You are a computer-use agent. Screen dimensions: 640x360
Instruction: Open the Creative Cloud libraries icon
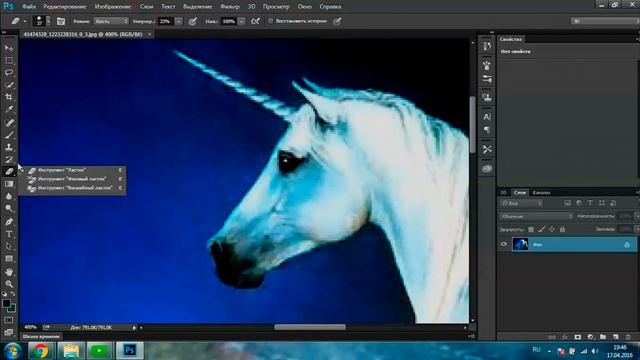click(487, 169)
